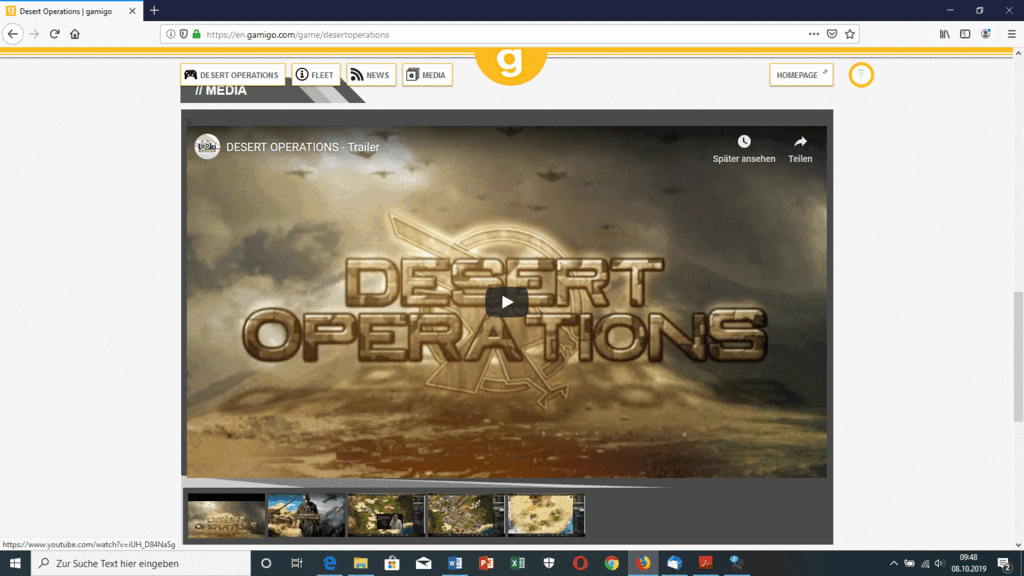
Task: Open the video title 'DESERT OPERATIONS - Trailer'
Action: pos(302,147)
